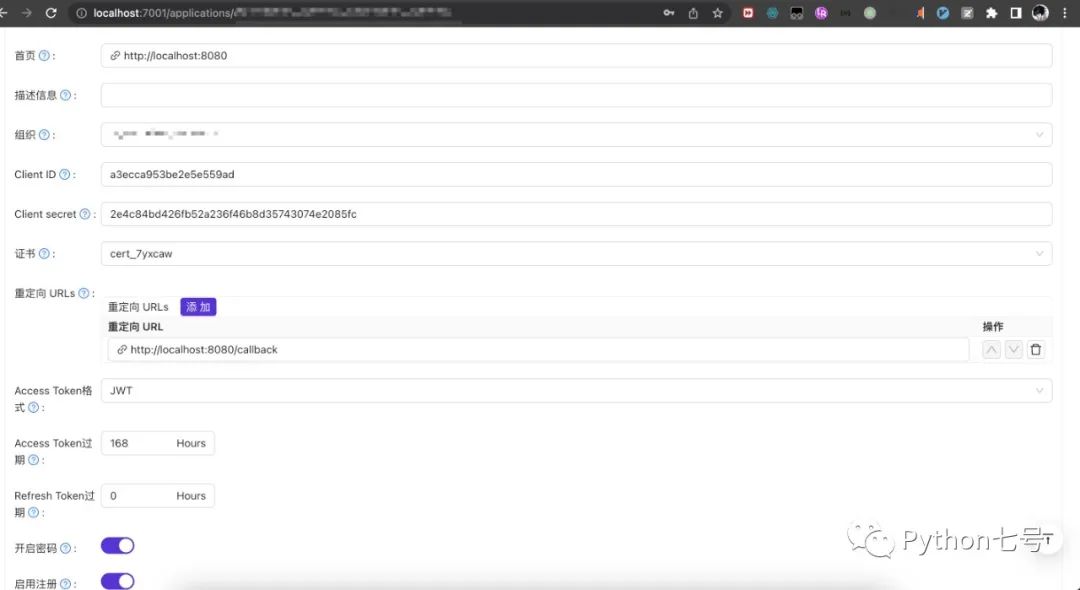The width and height of the screenshot is (1080, 590).
Task: Click 添加 to add redirect URL
Action: tap(198, 307)
